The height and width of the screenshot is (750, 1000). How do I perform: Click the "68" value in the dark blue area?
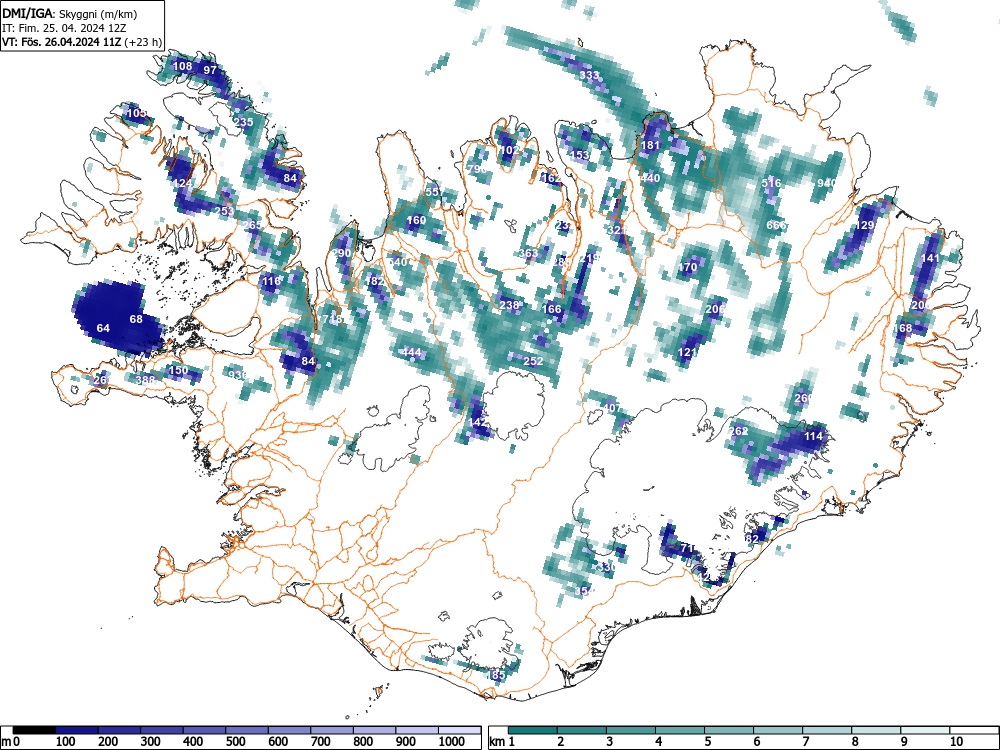click(x=136, y=319)
